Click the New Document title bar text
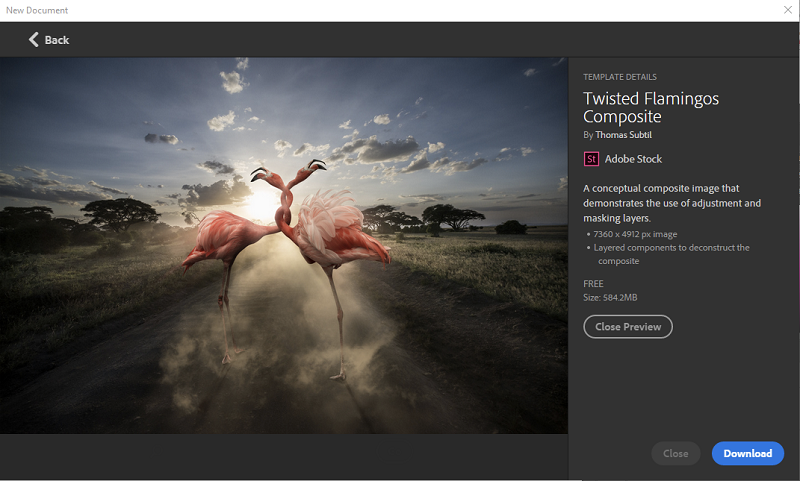The width and height of the screenshot is (800, 481). 37,10
